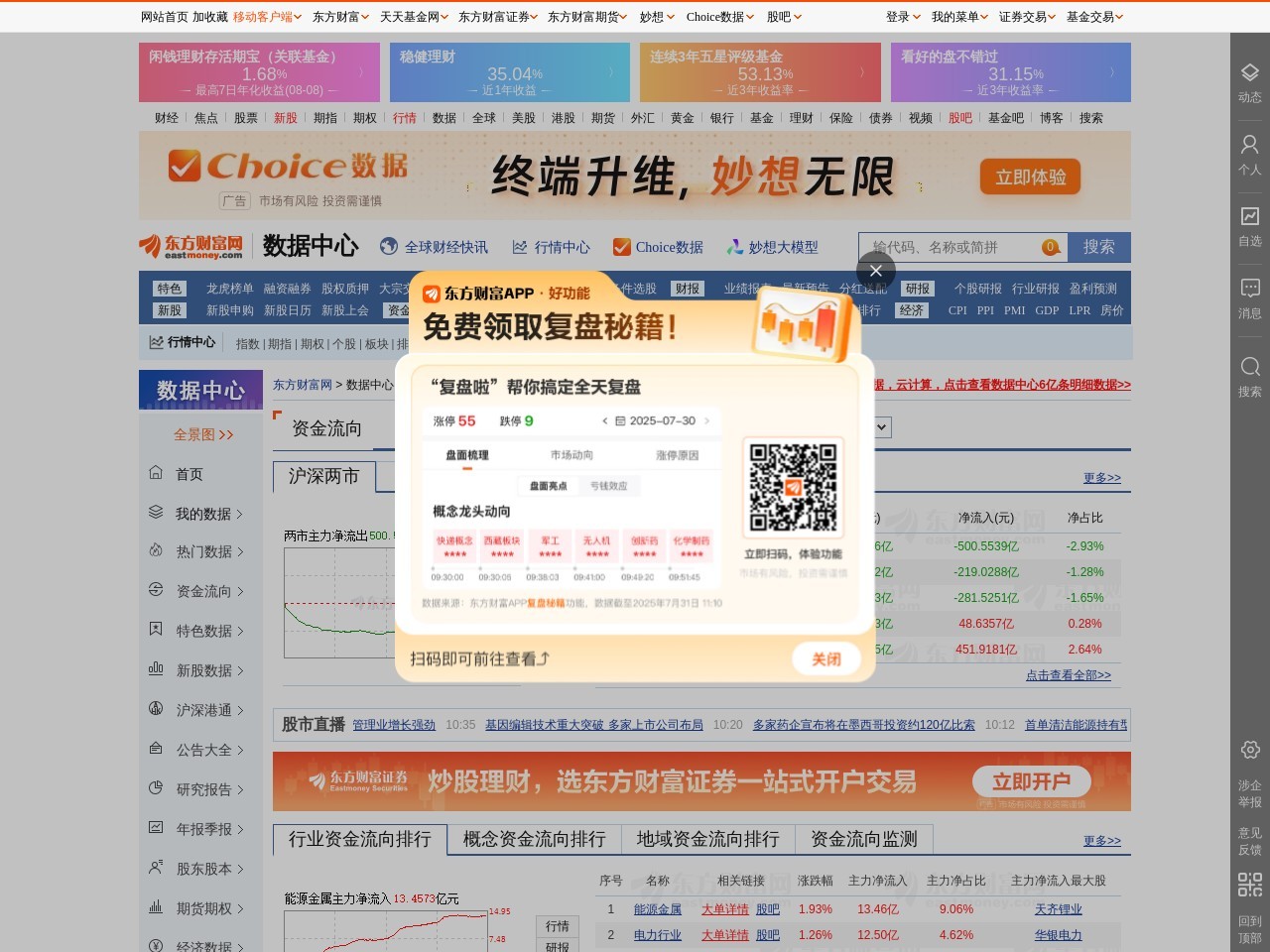
Task: Click the 回到顶部 QR icon
Action: (1248, 885)
